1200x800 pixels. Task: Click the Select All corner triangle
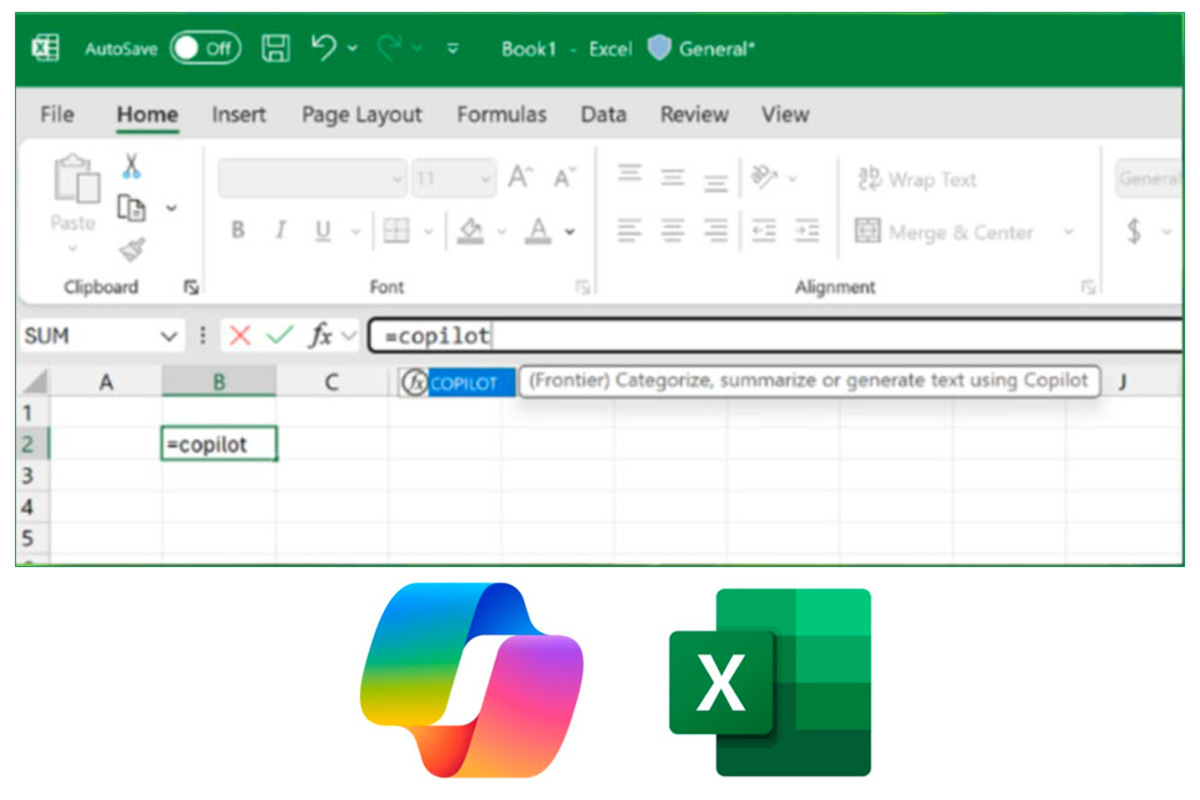[33, 382]
